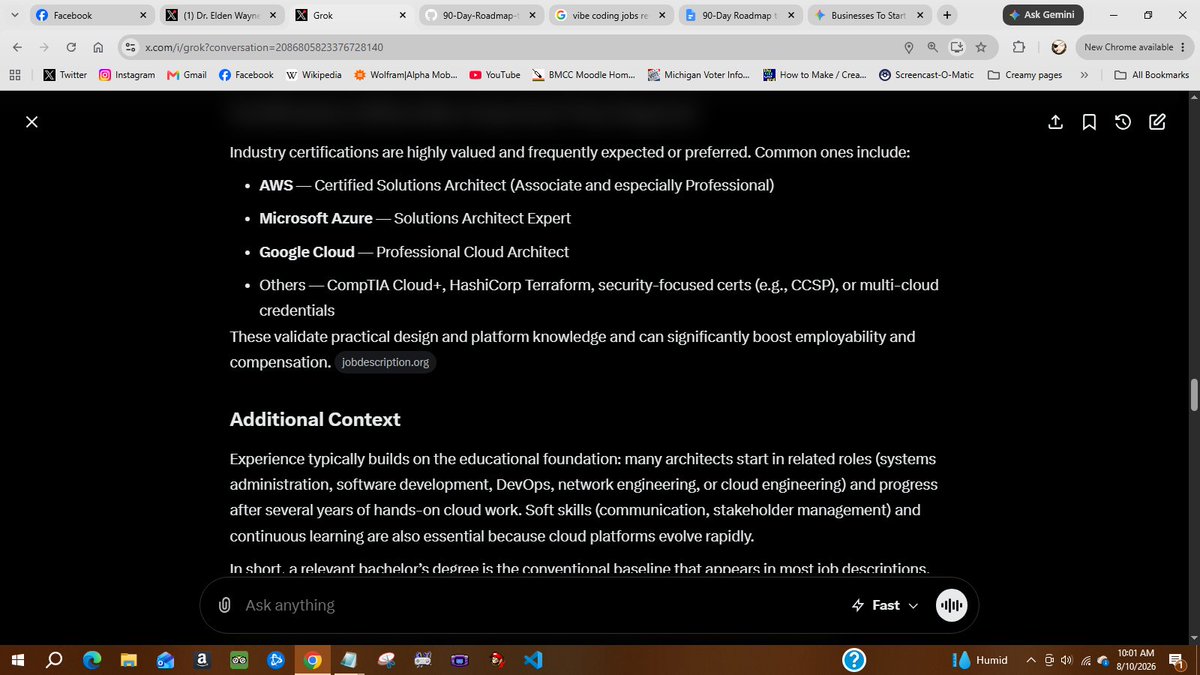Switch to the vibe coding jobs Google tab
Image resolution: width=1200 pixels, height=675 pixels.
coord(611,15)
